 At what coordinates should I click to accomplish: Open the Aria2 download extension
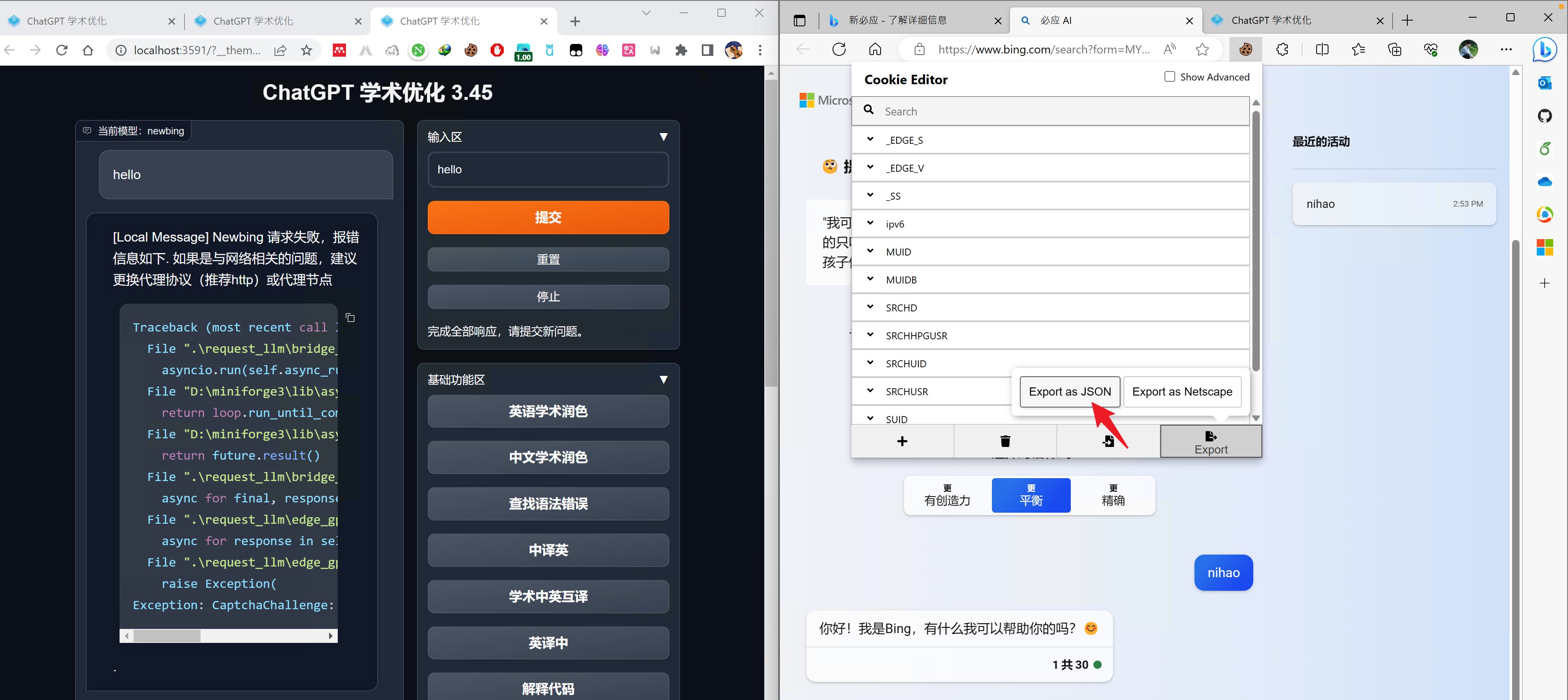tap(392, 51)
